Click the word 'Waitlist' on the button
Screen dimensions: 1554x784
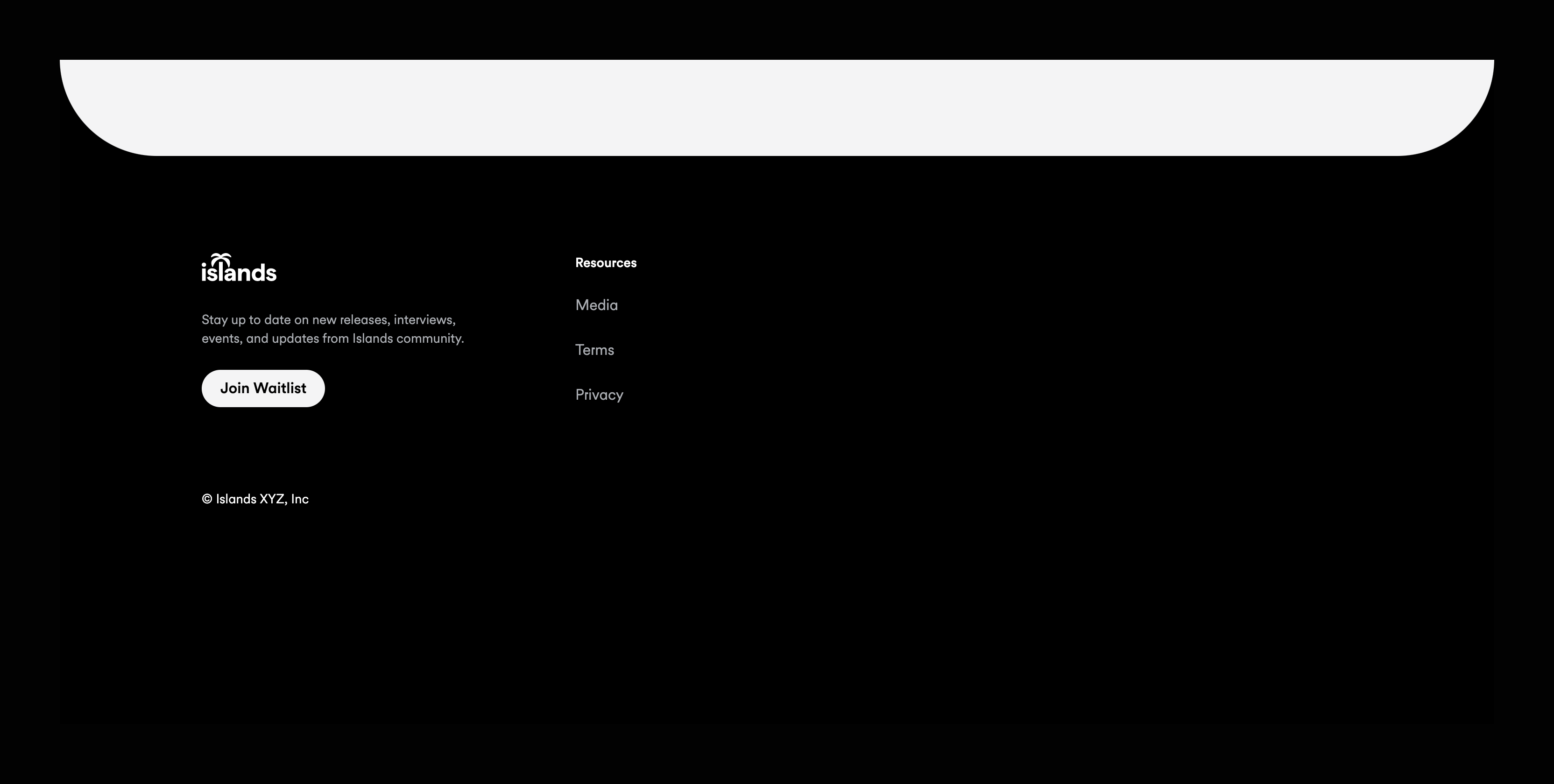(x=280, y=388)
